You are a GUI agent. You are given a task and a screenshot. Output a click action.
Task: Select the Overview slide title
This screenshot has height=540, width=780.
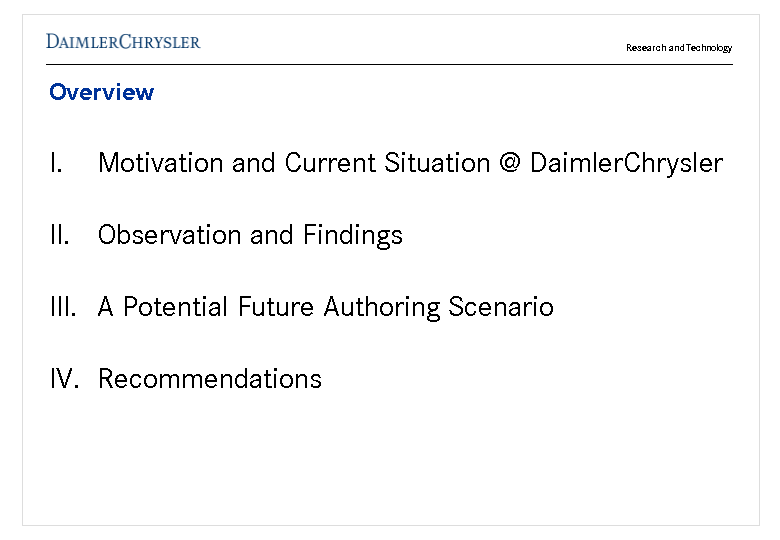click(101, 92)
